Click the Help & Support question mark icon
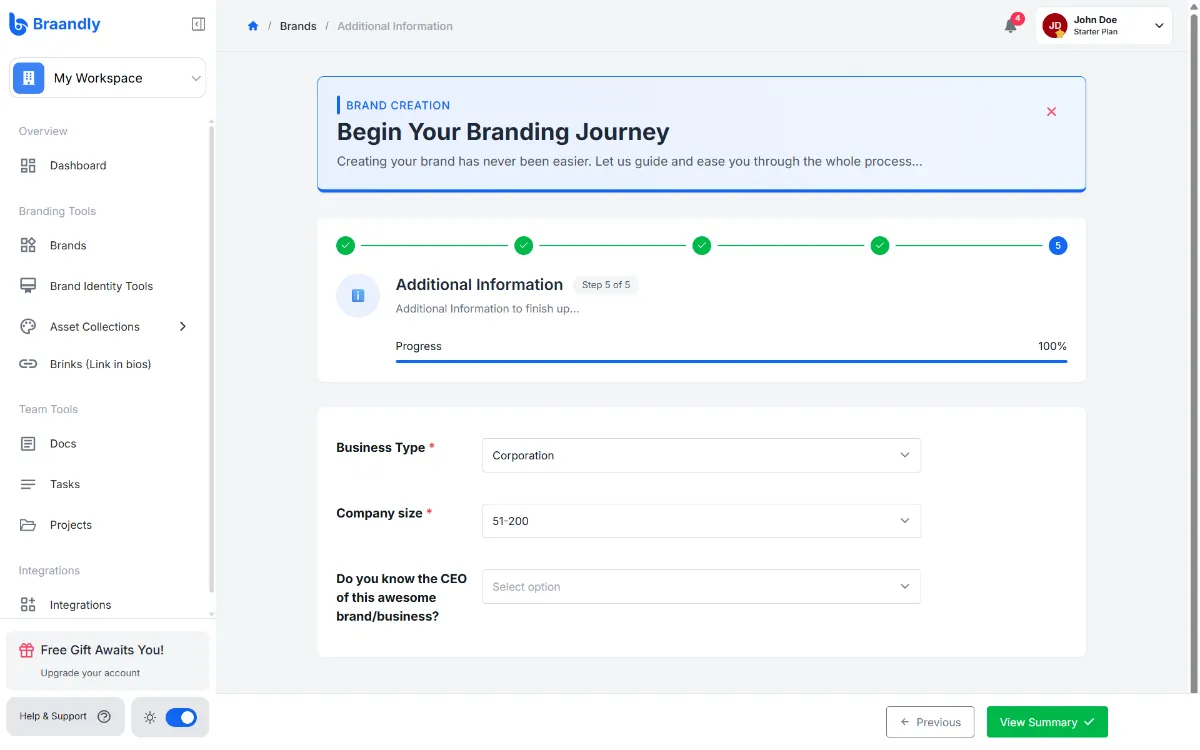 tap(104, 716)
